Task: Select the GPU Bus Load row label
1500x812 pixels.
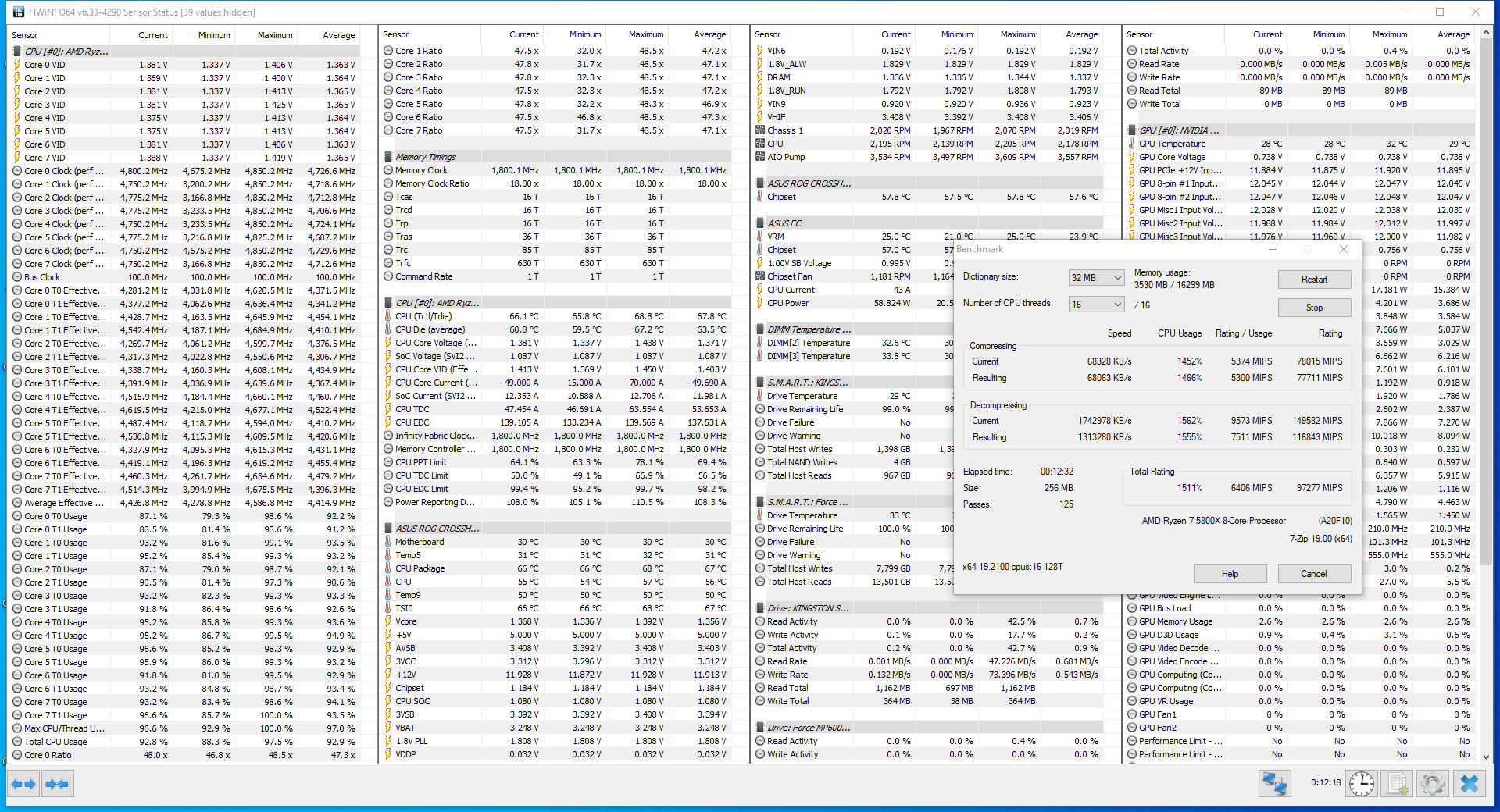Action: 1165,608
